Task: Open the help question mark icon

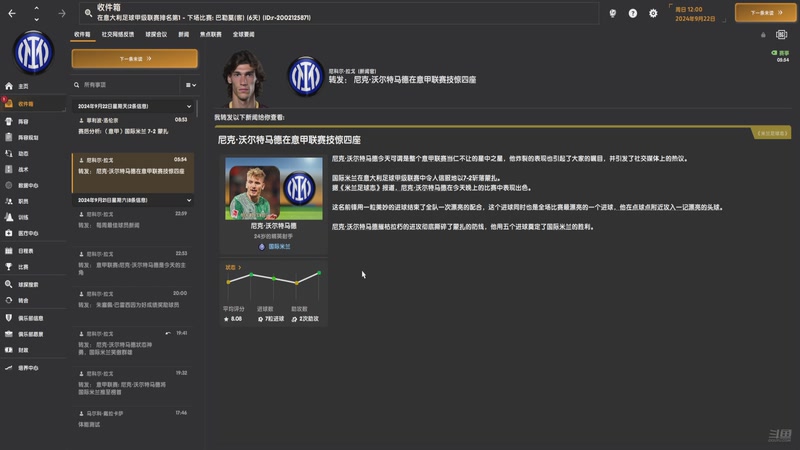Action: 633,13
